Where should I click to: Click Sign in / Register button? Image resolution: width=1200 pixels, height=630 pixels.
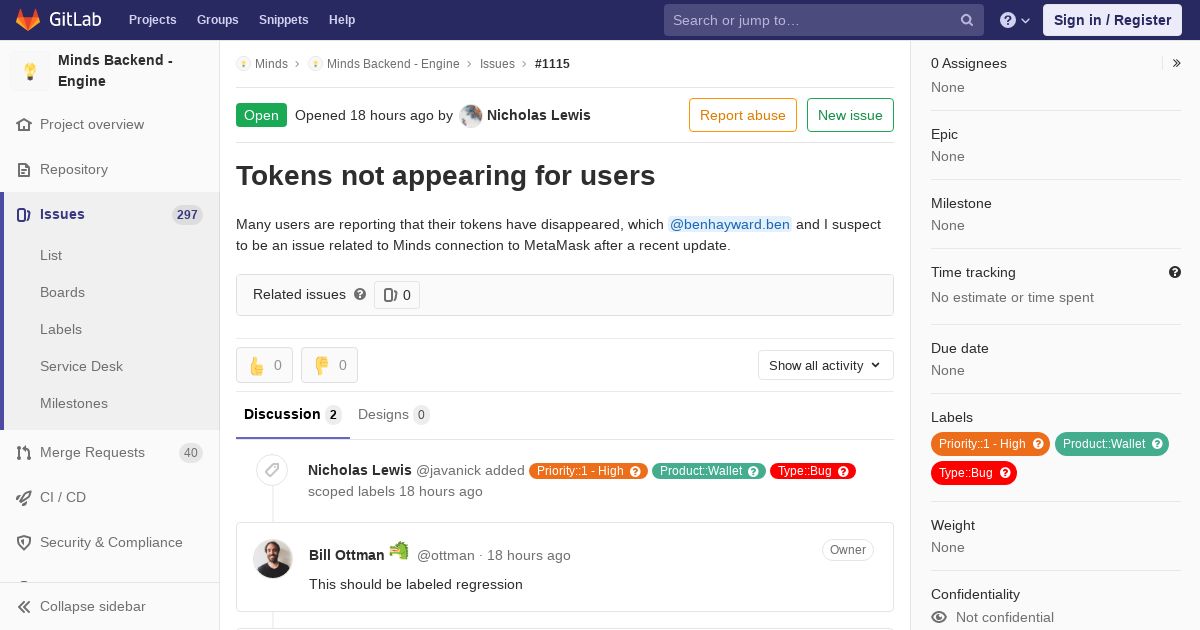1112,20
